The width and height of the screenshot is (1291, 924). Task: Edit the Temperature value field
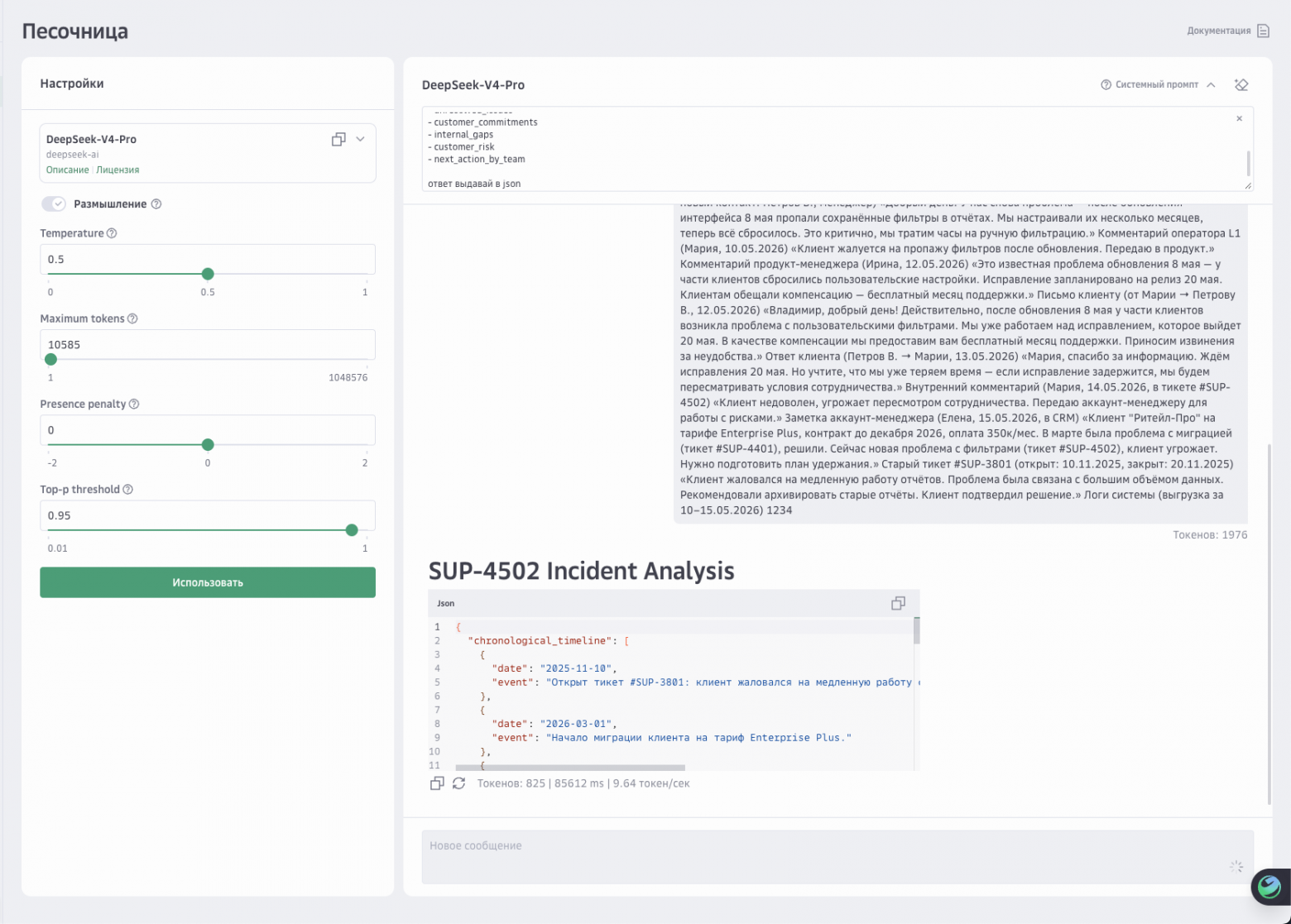tap(208, 259)
